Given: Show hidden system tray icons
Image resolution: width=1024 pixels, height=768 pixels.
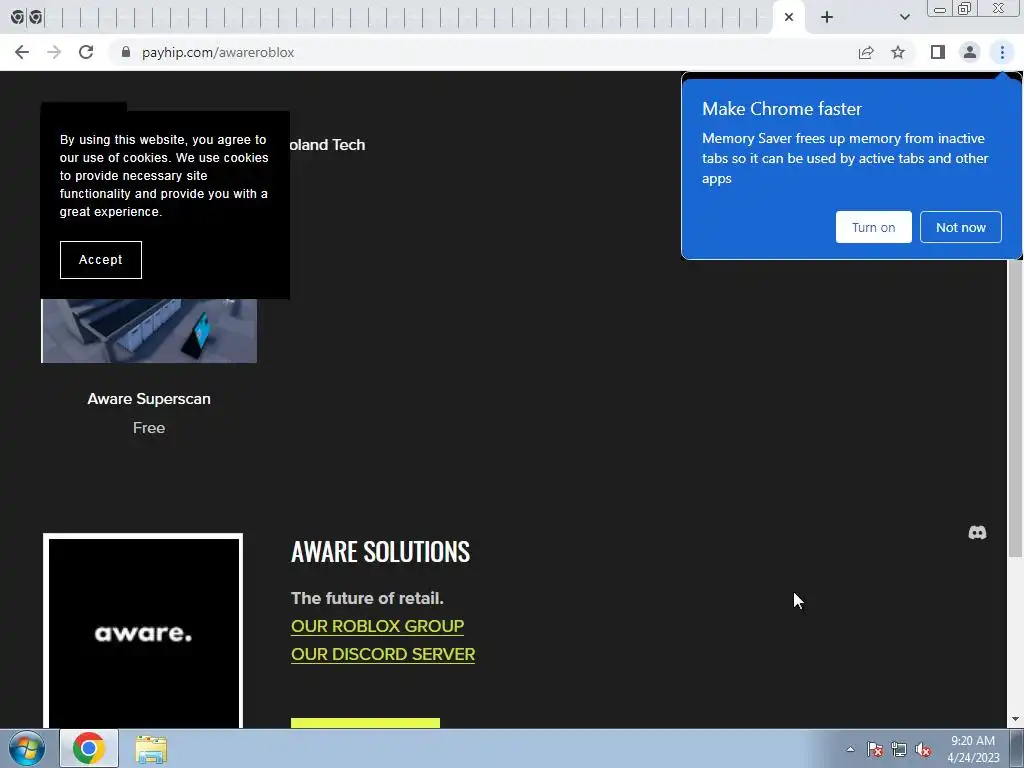Looking at the screenshot, I should [x=850, y=749].
